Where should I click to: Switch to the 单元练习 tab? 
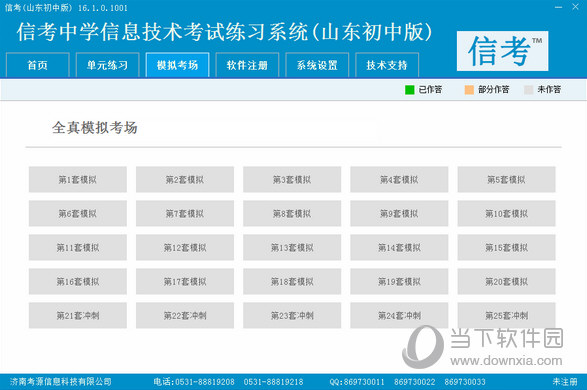[x=108, y=65]
